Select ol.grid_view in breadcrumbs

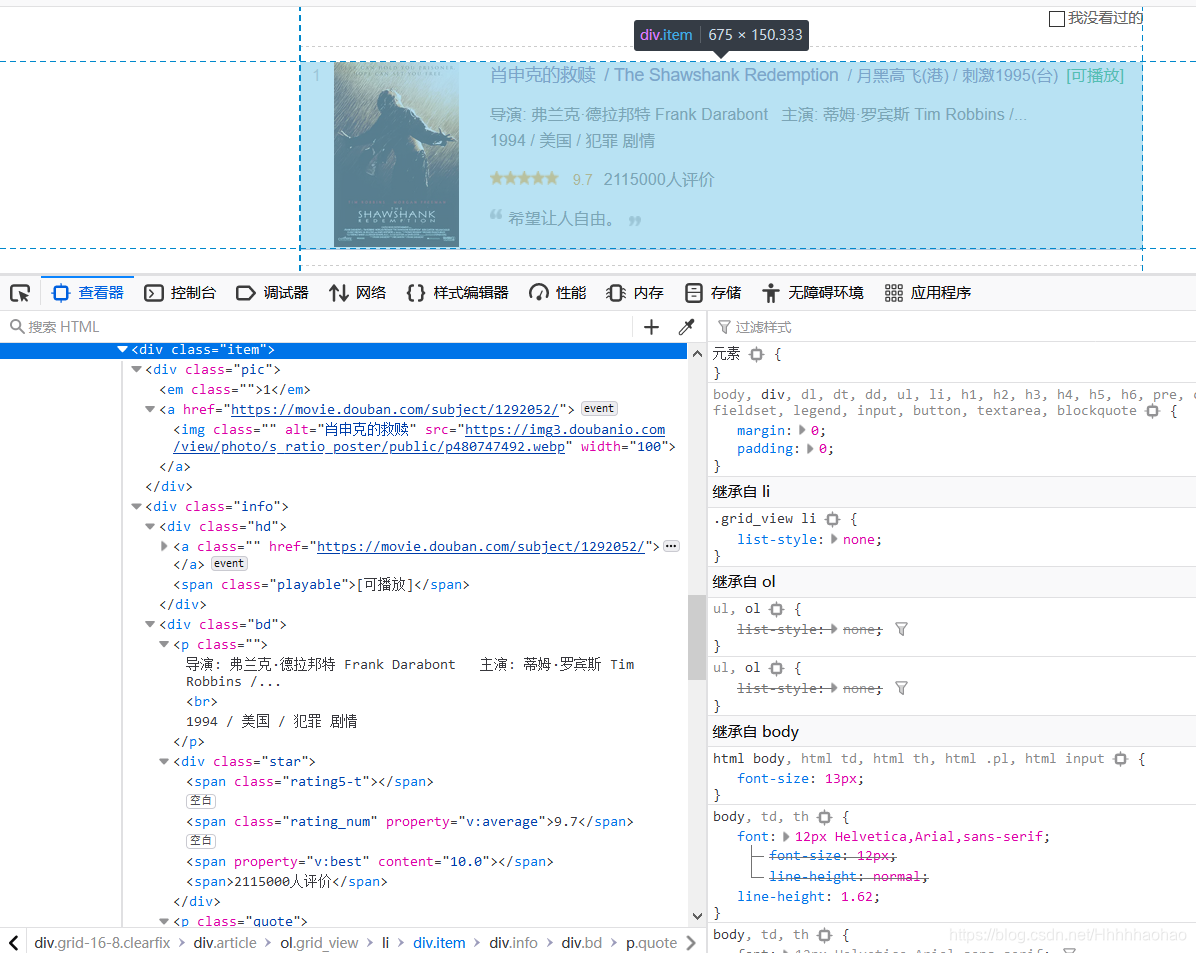319,943
